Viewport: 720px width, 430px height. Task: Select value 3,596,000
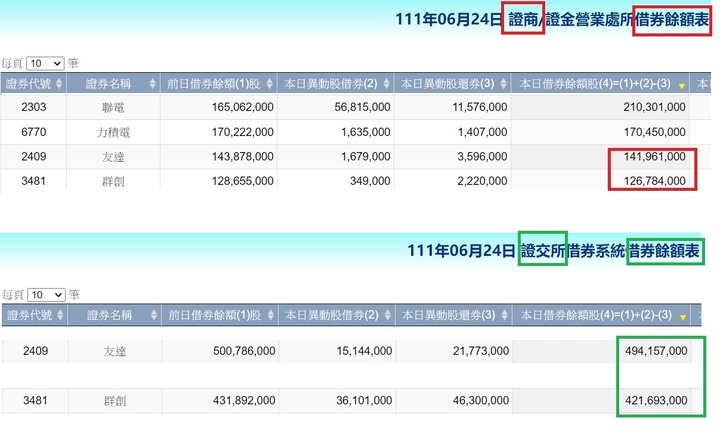pos(482,156)
